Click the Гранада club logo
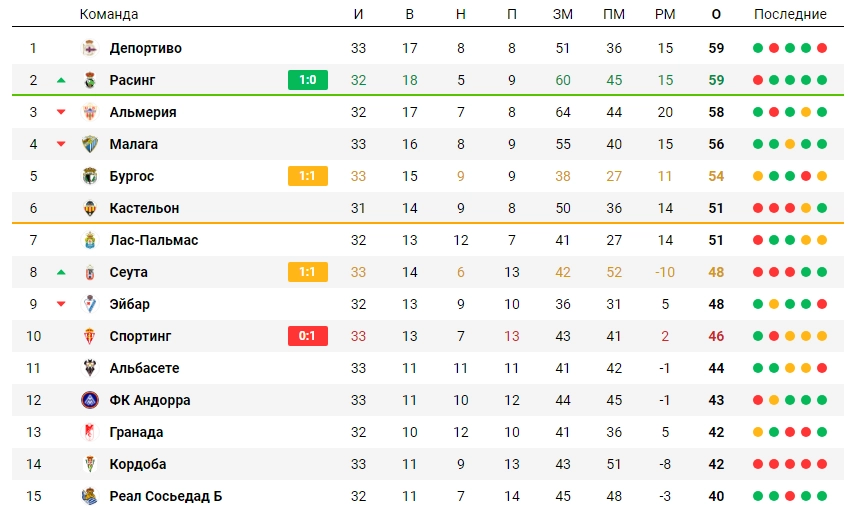This screenshot has height=510, width=852. pos(90,432)
